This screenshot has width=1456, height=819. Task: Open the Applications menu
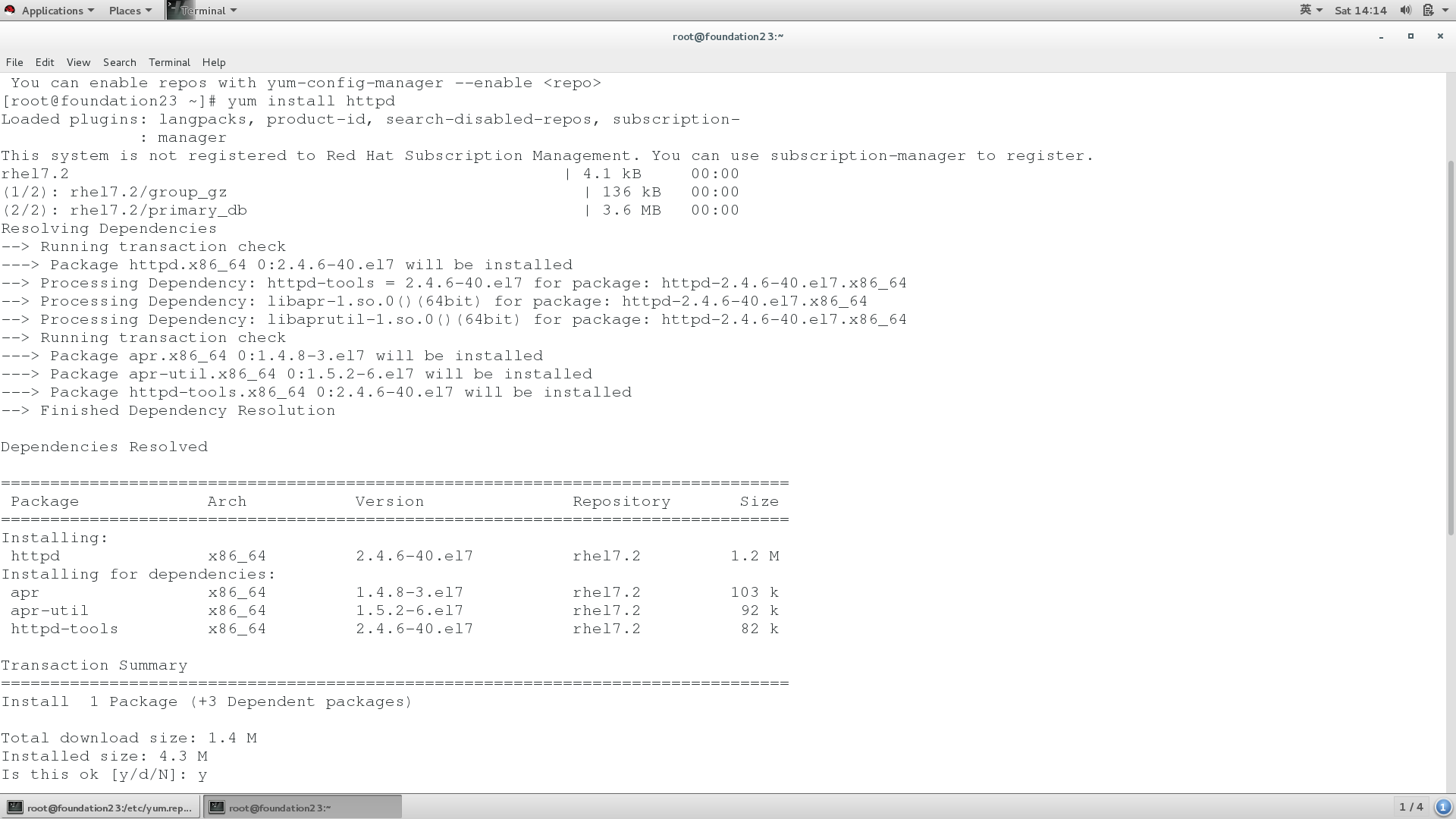(58, 10)
